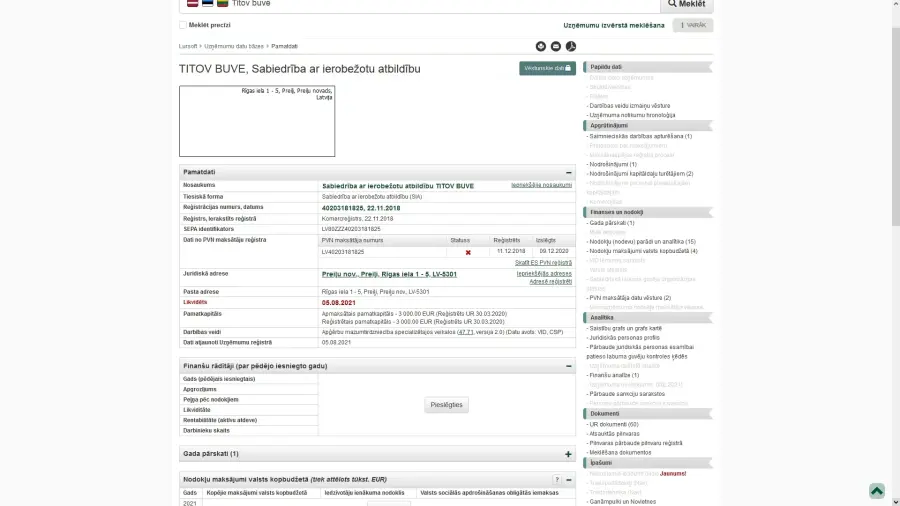Open Nodokļu maksājumi valsts kopbudžetā (4) sidebar link

[x=643, y=251]
